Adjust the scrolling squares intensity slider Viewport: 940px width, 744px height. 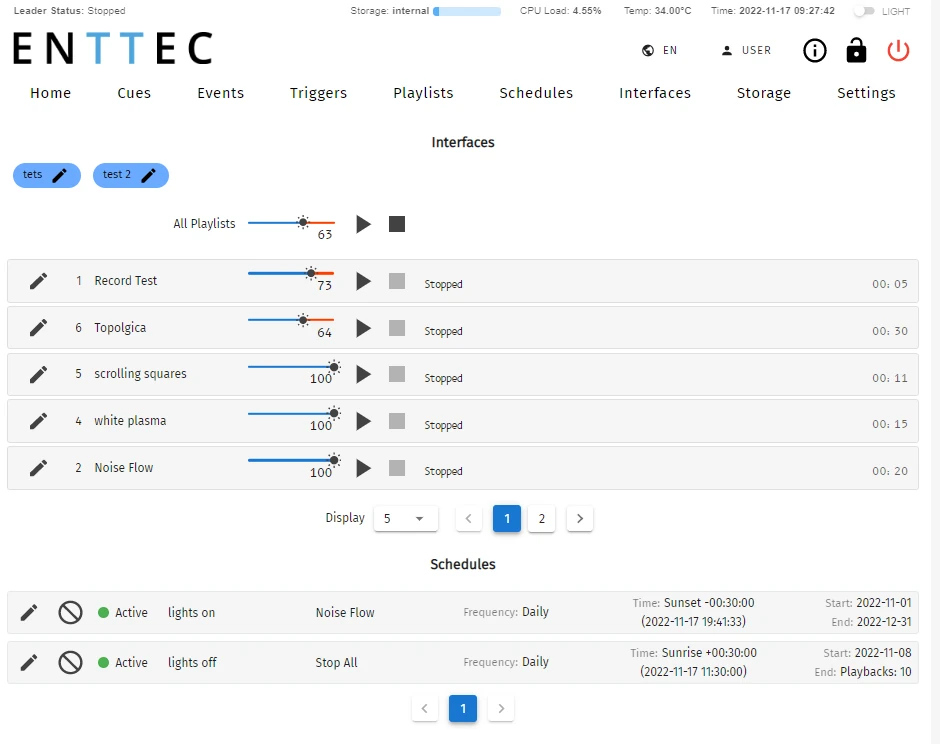(x=294, y=367)
